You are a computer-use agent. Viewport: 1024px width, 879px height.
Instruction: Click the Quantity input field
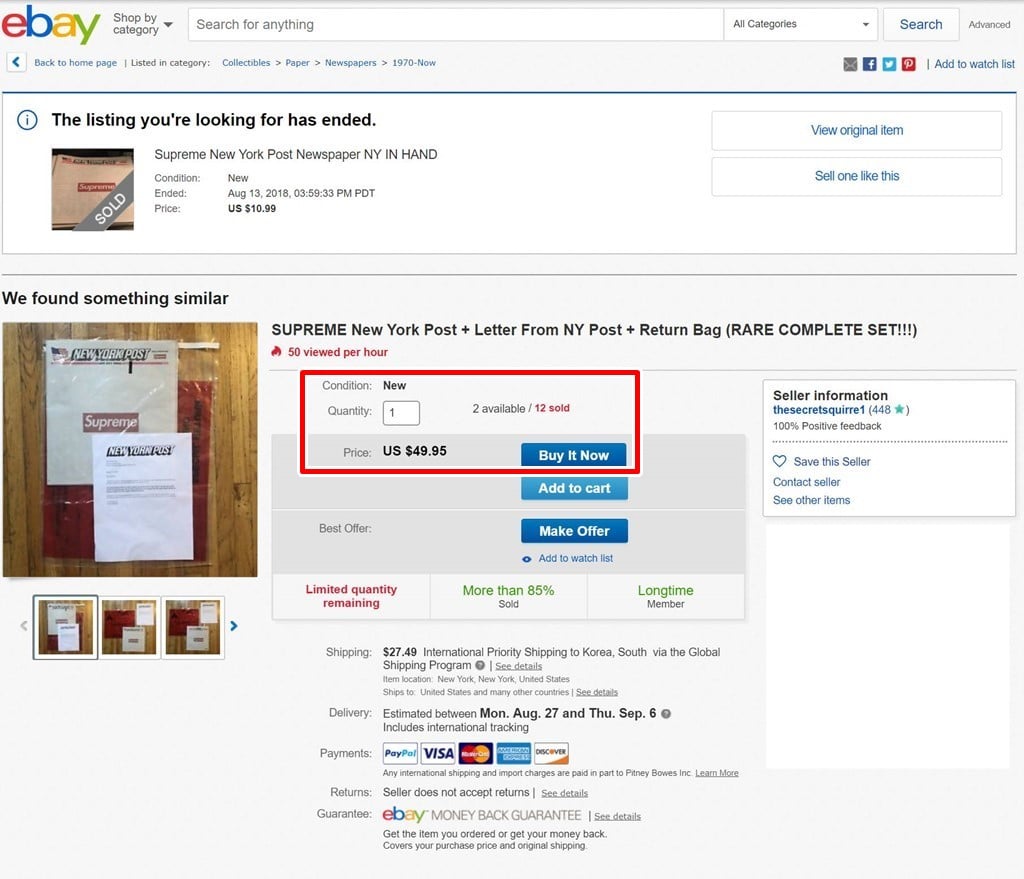(x=401, y=413)
